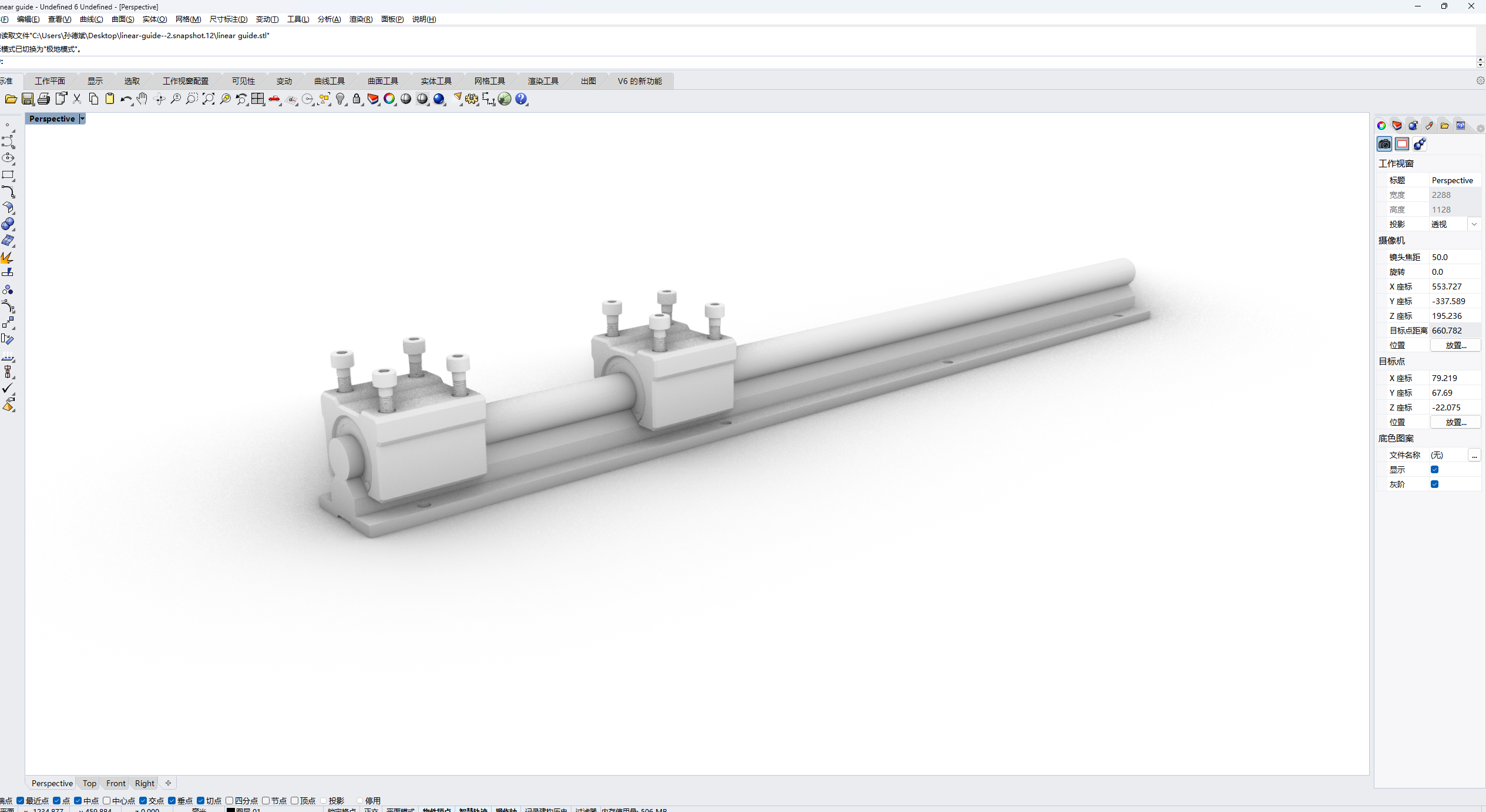Click the Edit layers icon in toolbar
The width and height of the screenshot is (1486, 812).
pos(373,99)
